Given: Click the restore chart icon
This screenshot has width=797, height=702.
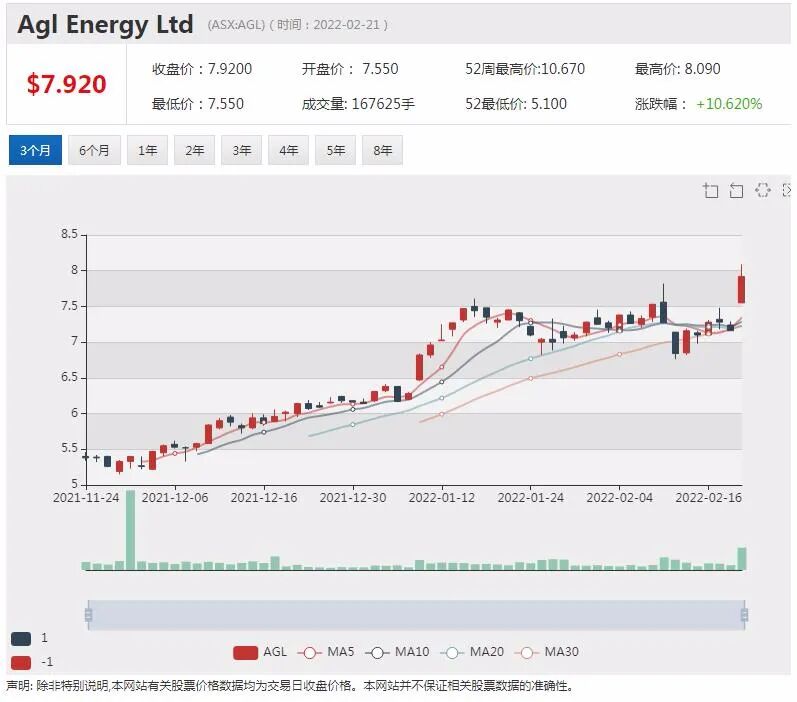Looking at the screenshot, I should (x=762, y=190).
